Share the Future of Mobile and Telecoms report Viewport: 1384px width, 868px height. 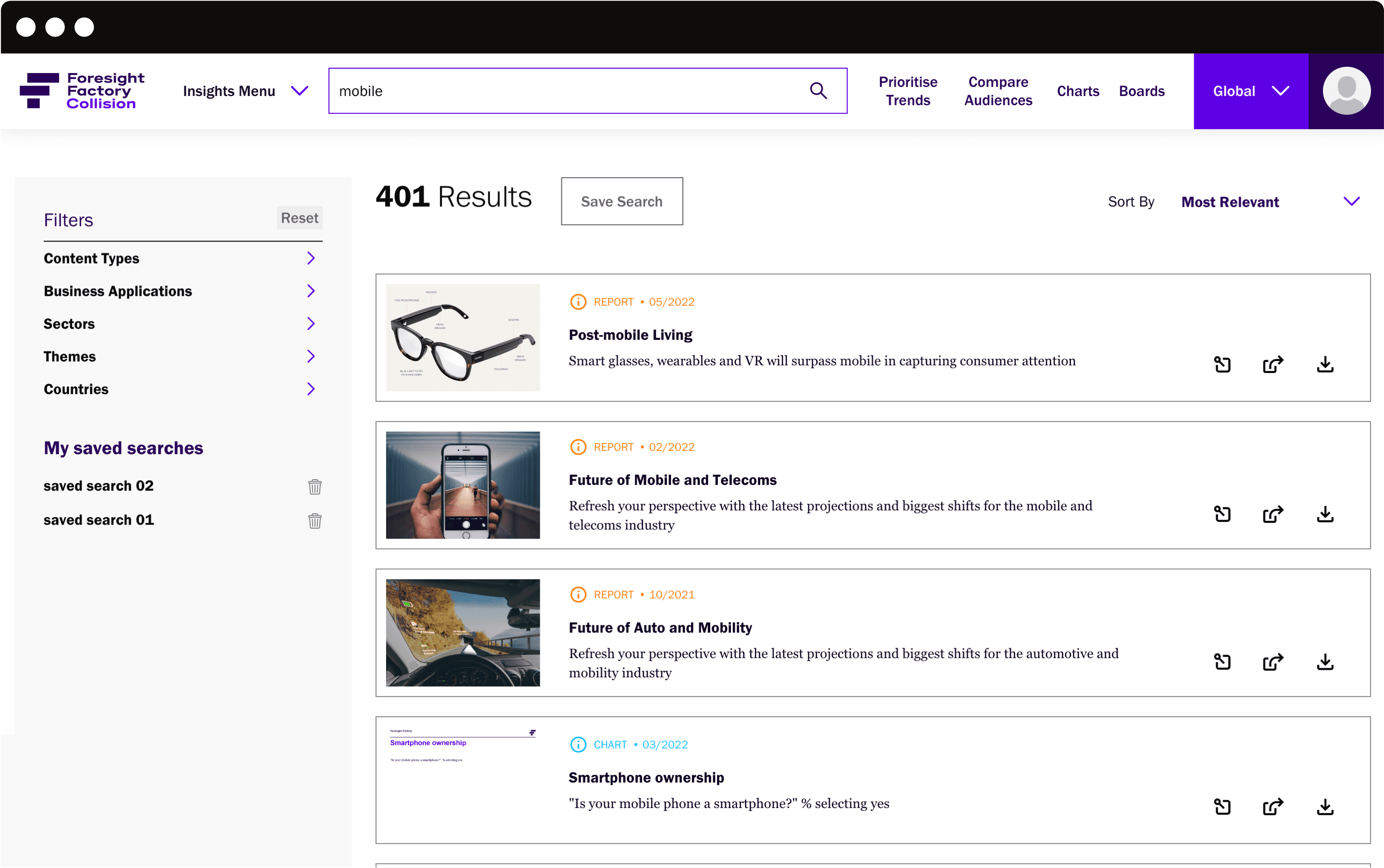tap(1273, 514)
